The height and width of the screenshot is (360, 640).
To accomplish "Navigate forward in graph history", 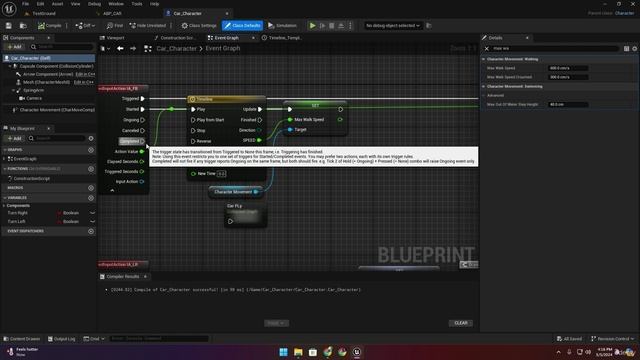I will 133,49.
